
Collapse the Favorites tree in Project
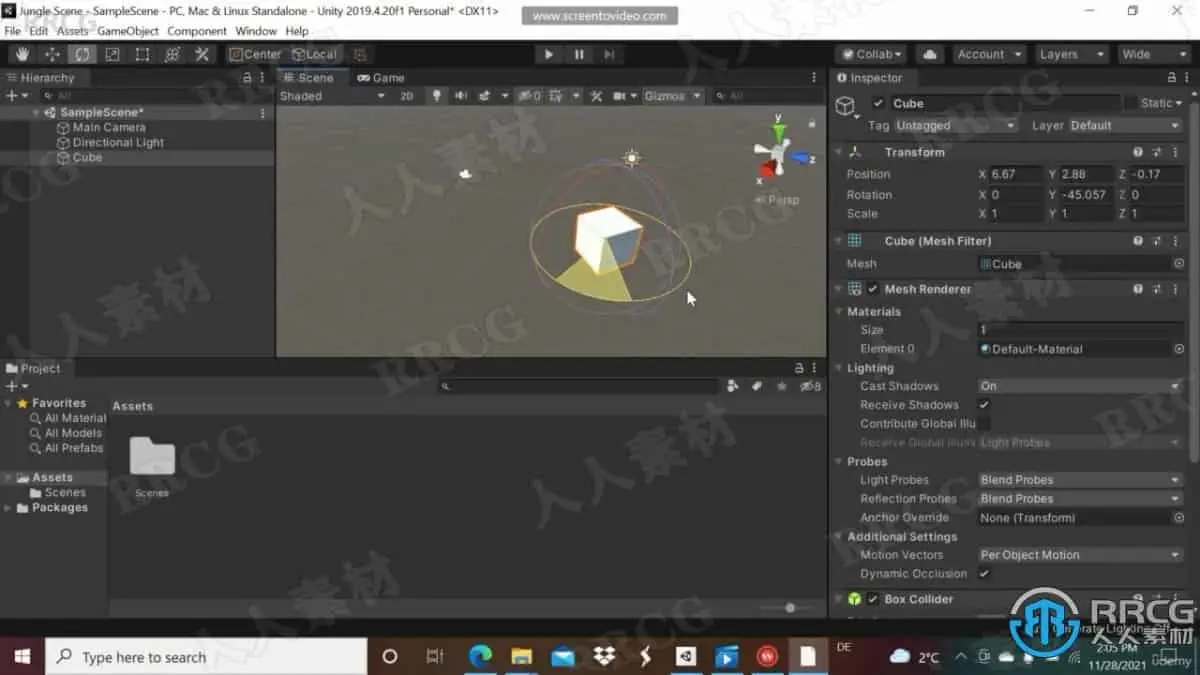pyautogui.click(x=9, y=403)
